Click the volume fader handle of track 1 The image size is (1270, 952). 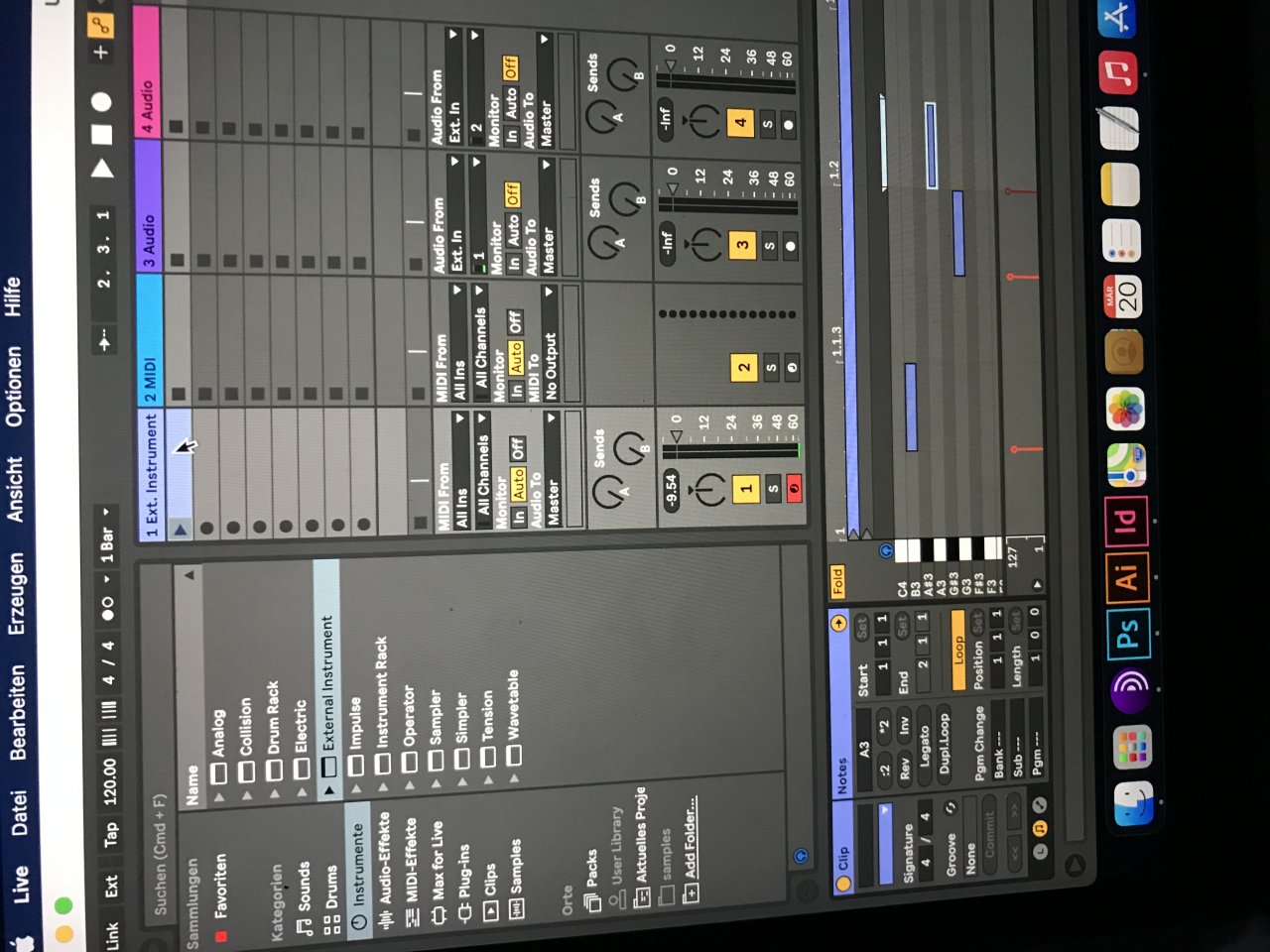pos(676,436)
